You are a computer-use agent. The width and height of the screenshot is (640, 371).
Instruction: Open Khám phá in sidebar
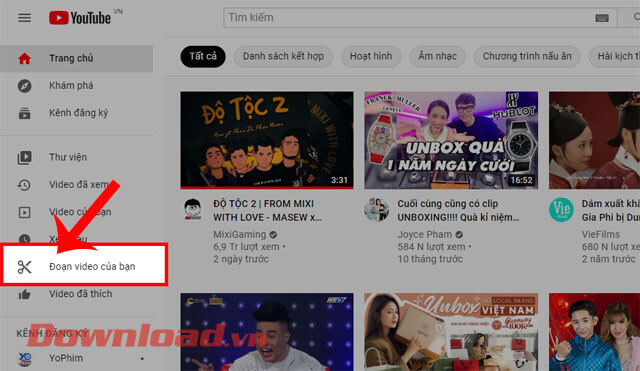76,86
